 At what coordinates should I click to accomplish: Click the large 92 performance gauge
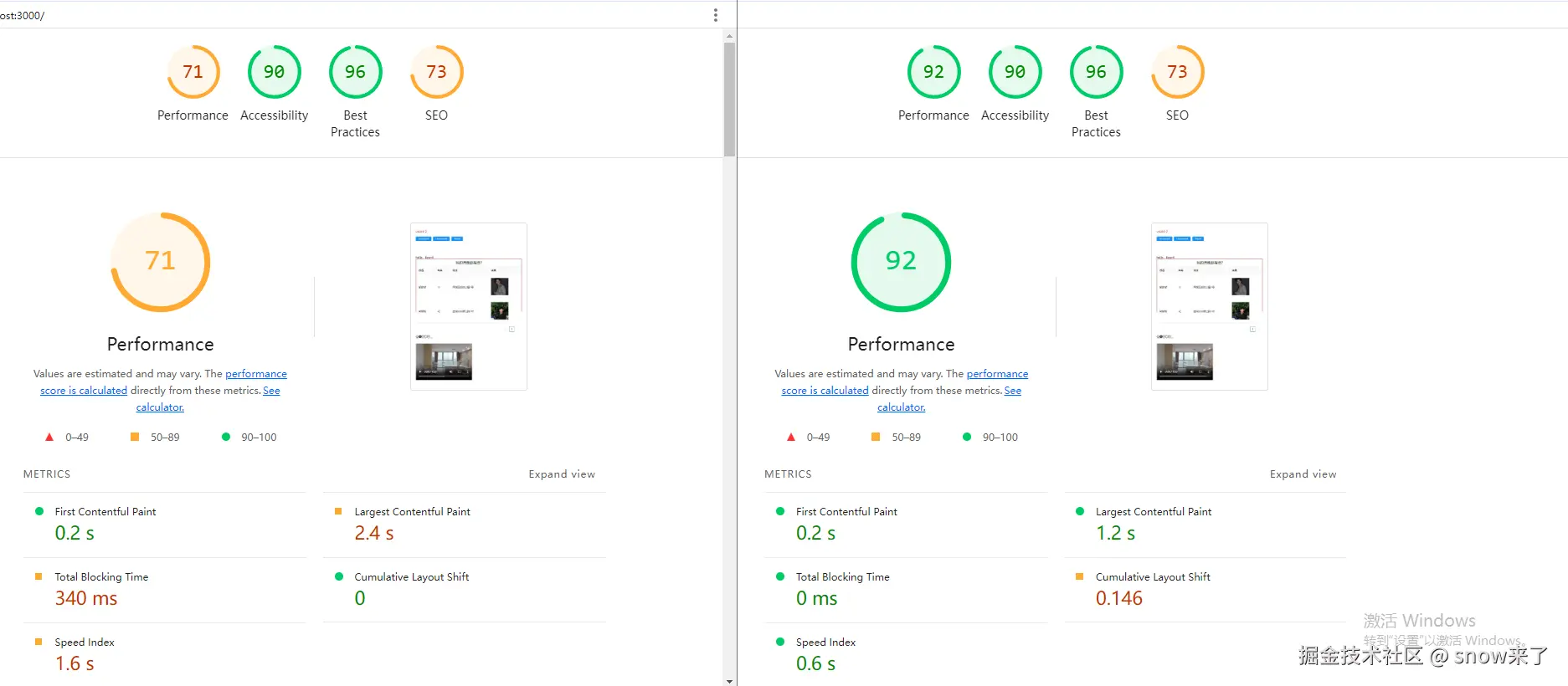click(x=901, y=262)
